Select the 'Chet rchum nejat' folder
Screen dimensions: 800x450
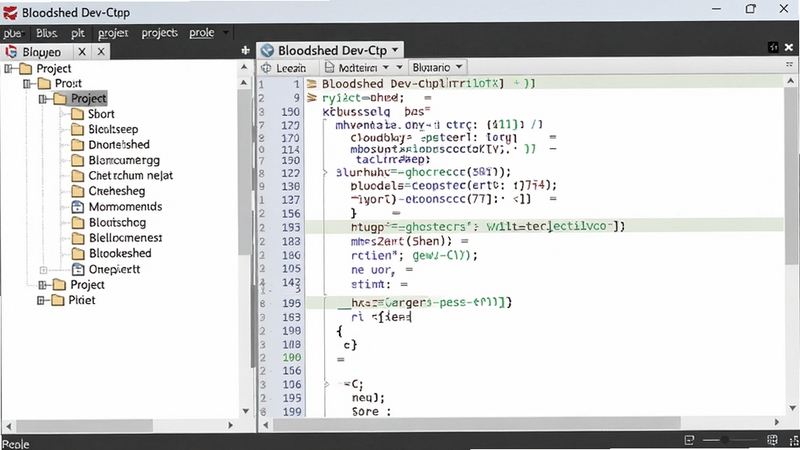[x=121, y=176]
